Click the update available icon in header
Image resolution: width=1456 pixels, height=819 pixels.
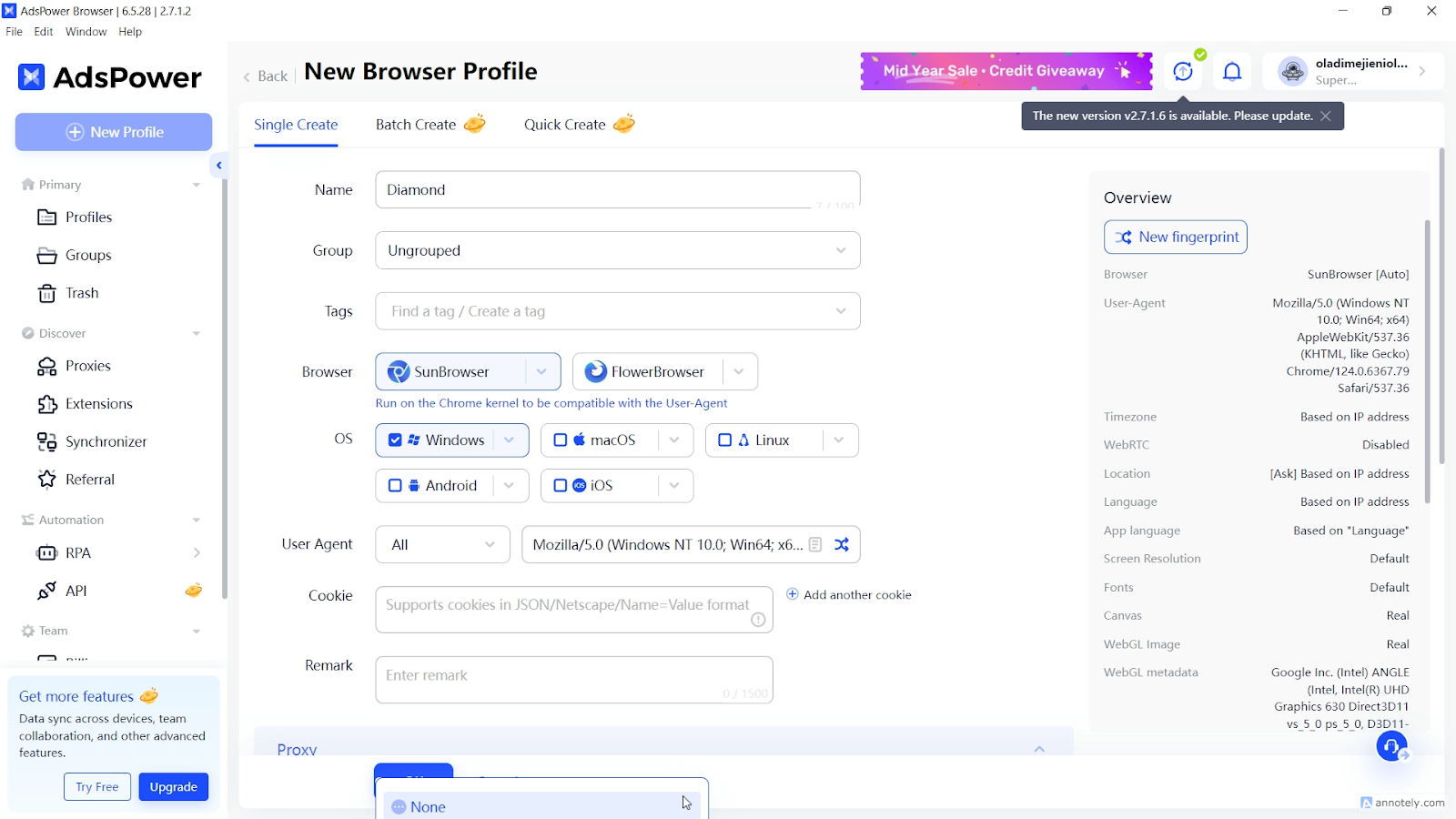point(1183,72)
